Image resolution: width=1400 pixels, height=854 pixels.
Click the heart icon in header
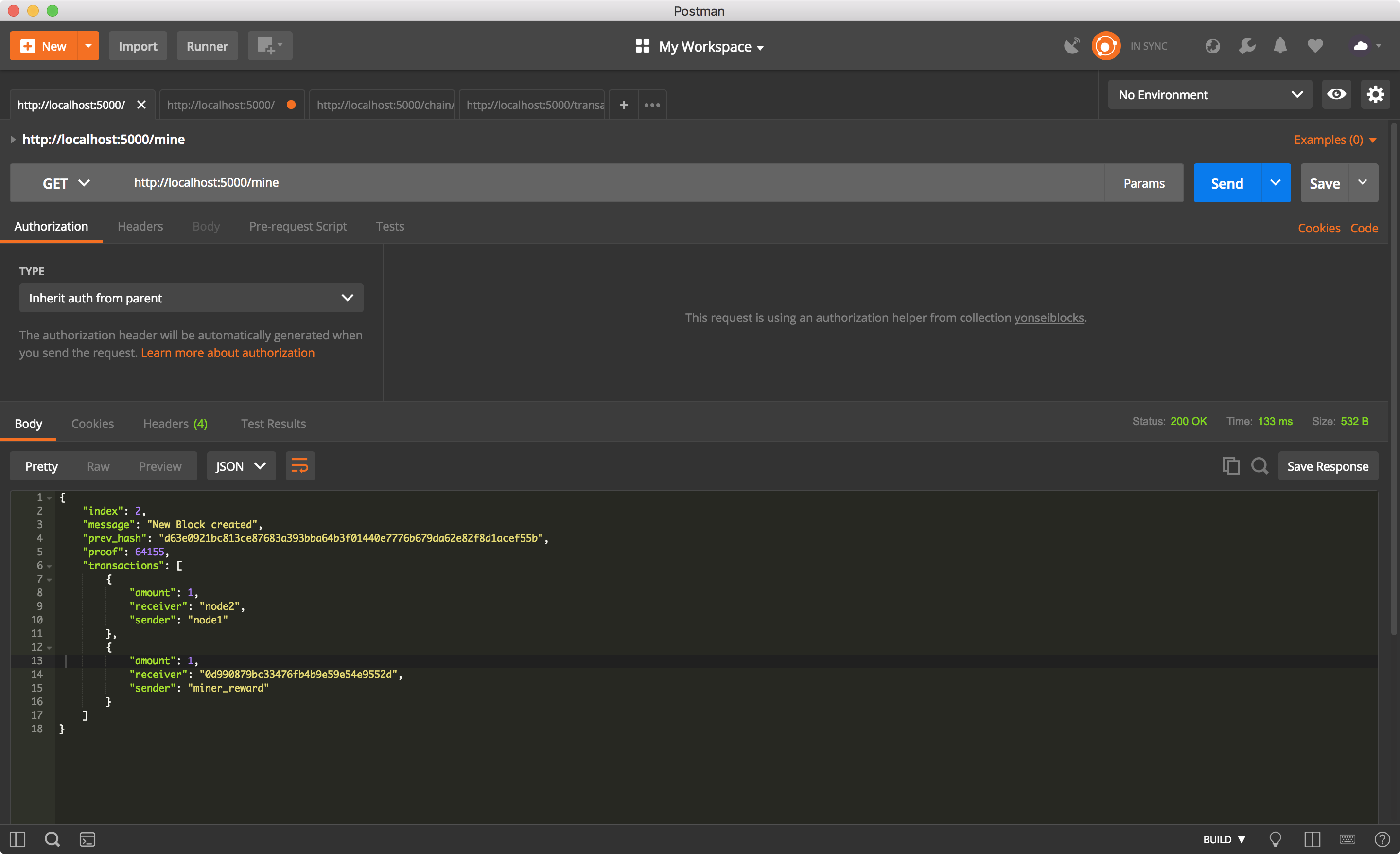pos(1315,46)
